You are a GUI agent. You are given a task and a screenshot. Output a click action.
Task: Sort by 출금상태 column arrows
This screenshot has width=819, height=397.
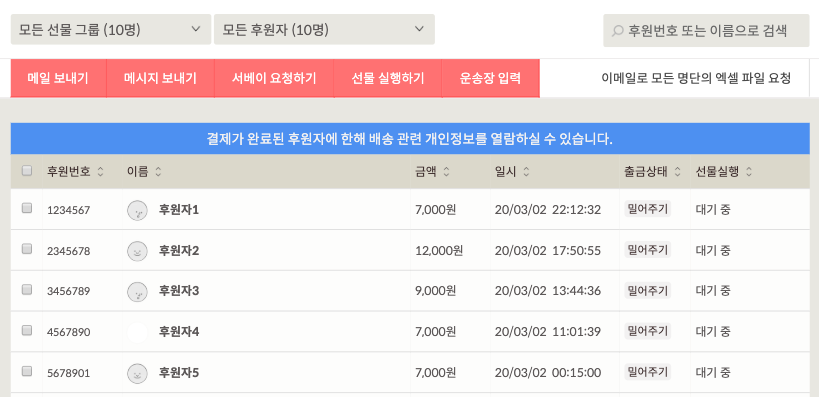point(677,171)
